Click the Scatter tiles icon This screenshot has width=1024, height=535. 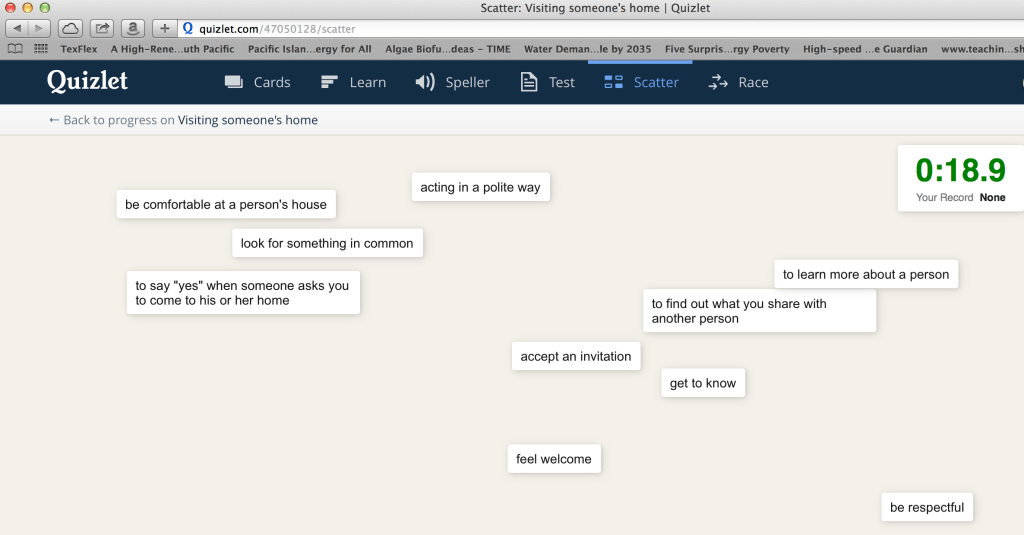(613, 82)
